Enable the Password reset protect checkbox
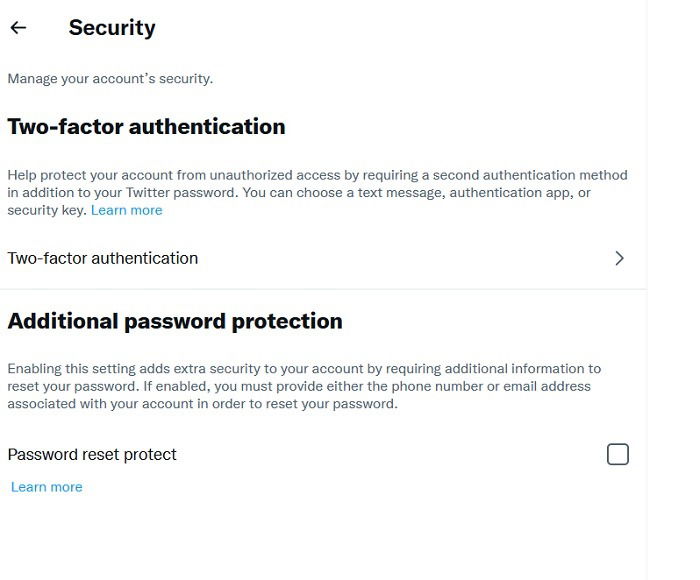Screen dimensions: 700x580 [x=618, y=454]
